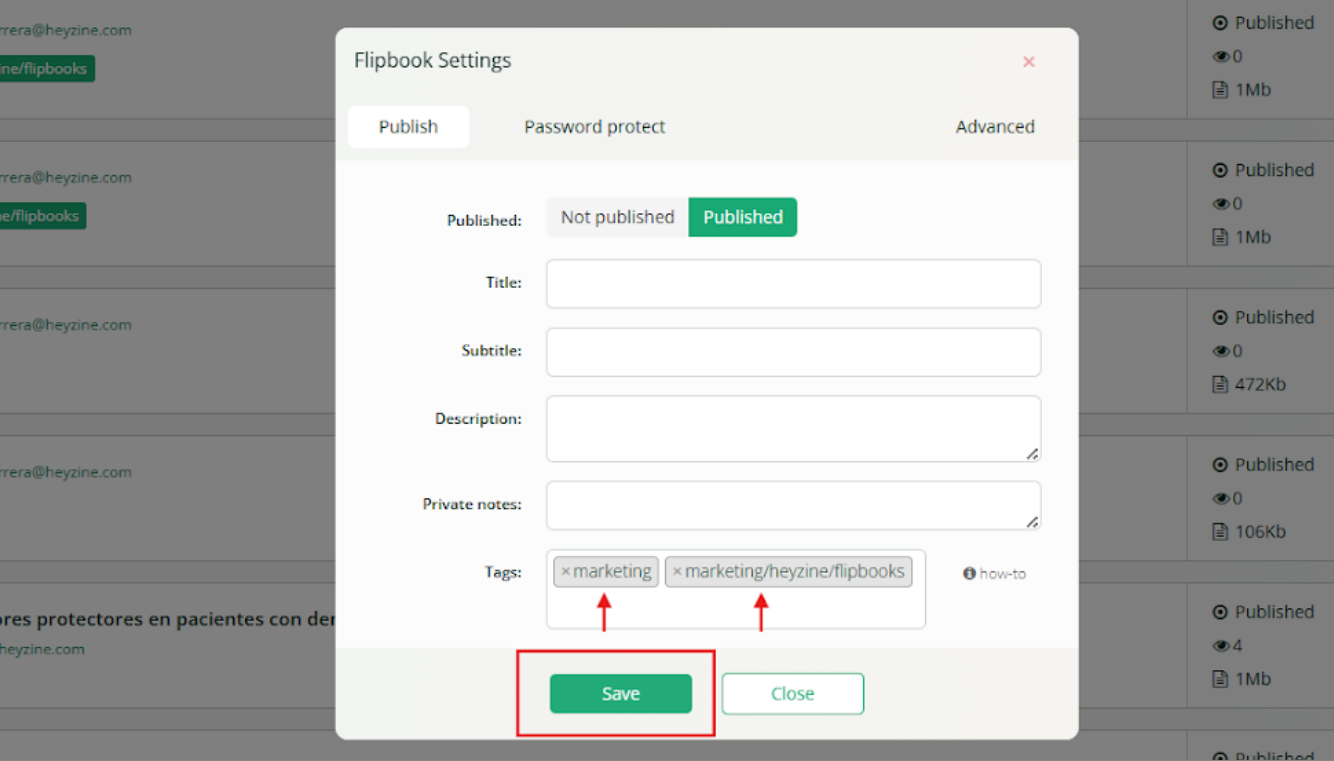Click the marketing tag chip label
1334x761 pixels.
[x=612, y=572]
